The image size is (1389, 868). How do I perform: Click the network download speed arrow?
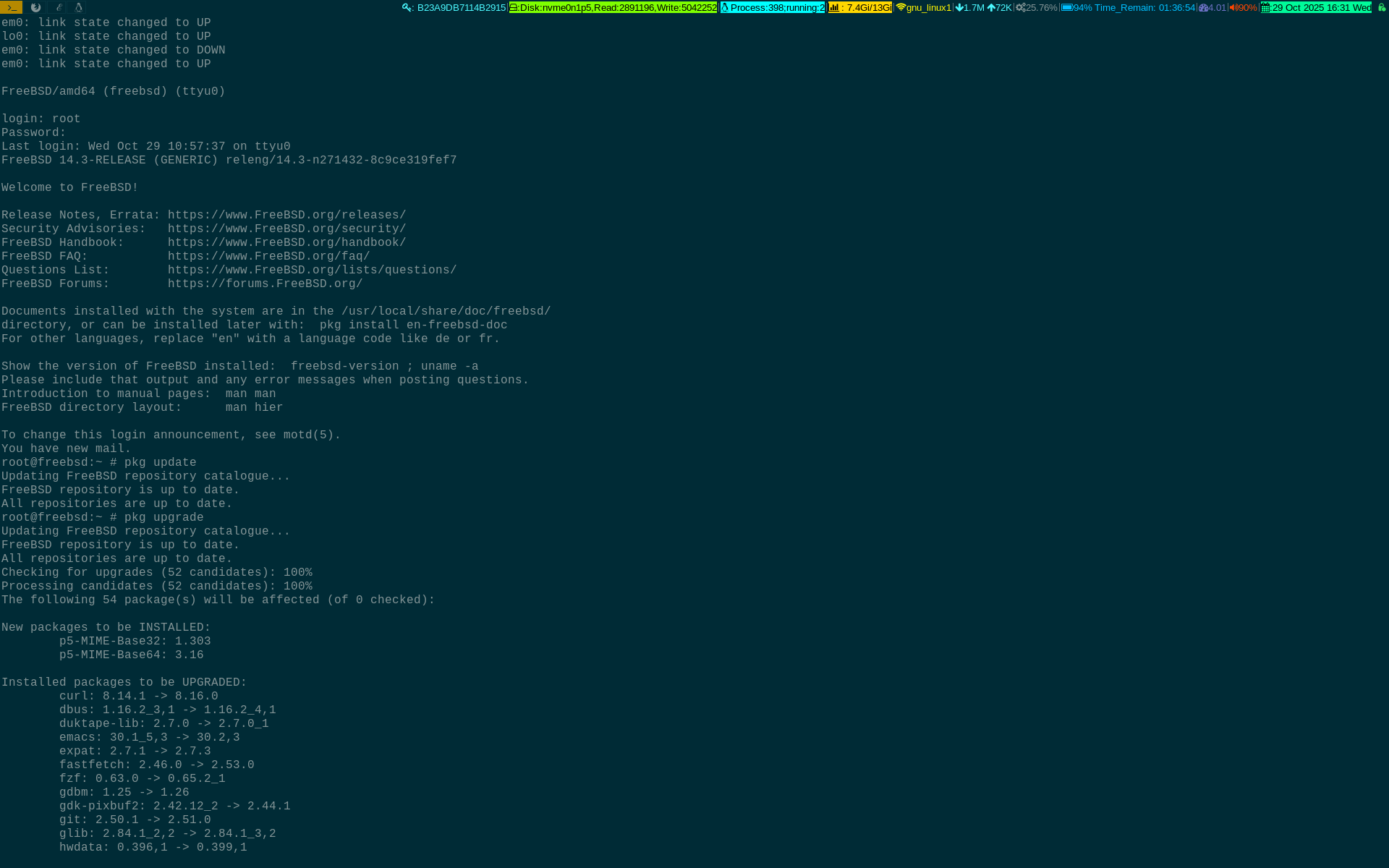(x=960, y=8)
